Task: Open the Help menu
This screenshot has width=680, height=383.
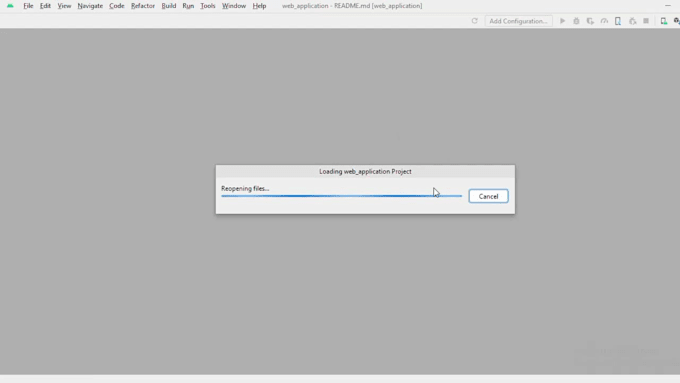Action: tap(259, 6)
